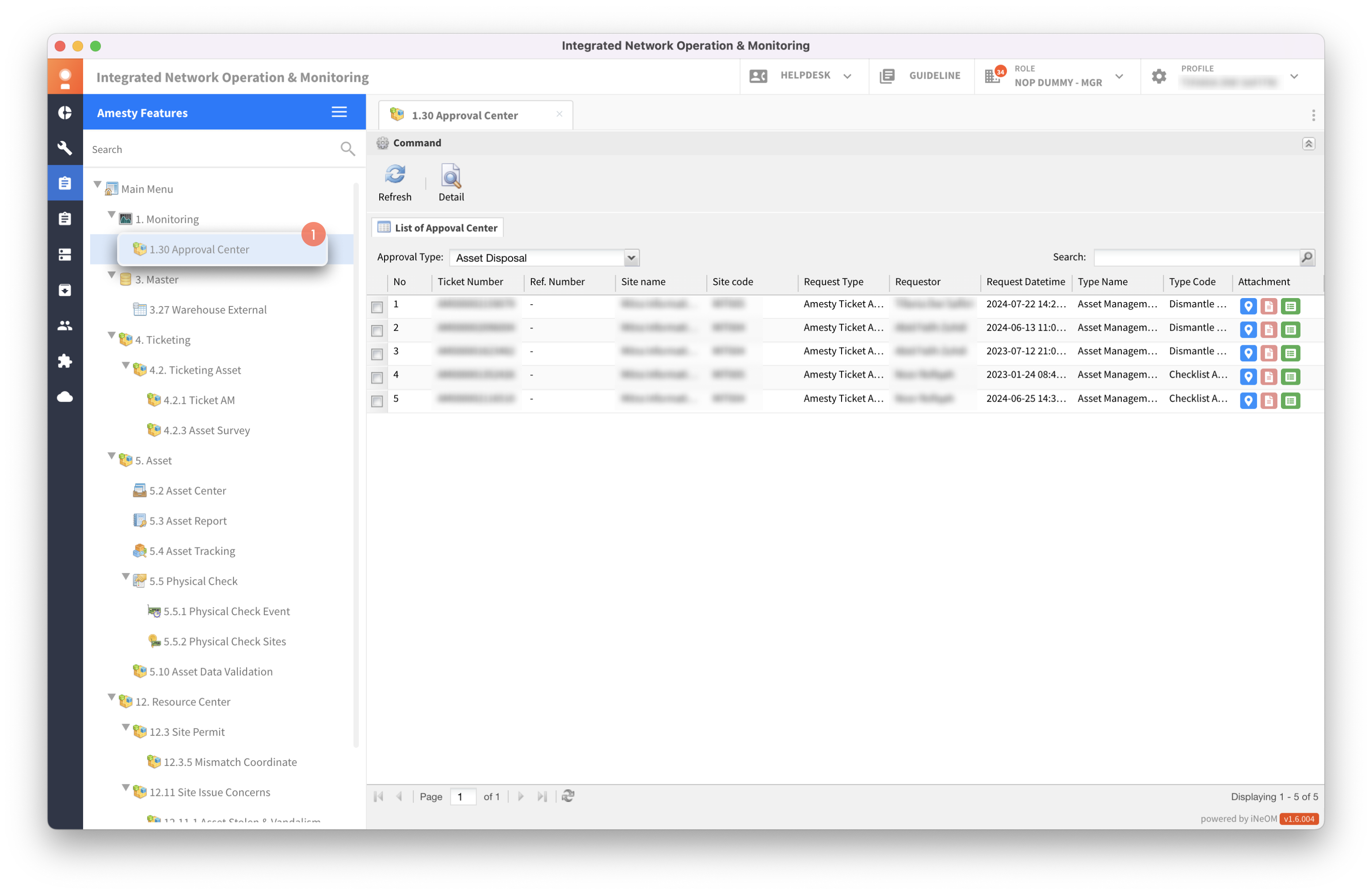Select the List of Appoval Center tab
The height and width of the screenshot is (895, 1372).
[438, 228]
